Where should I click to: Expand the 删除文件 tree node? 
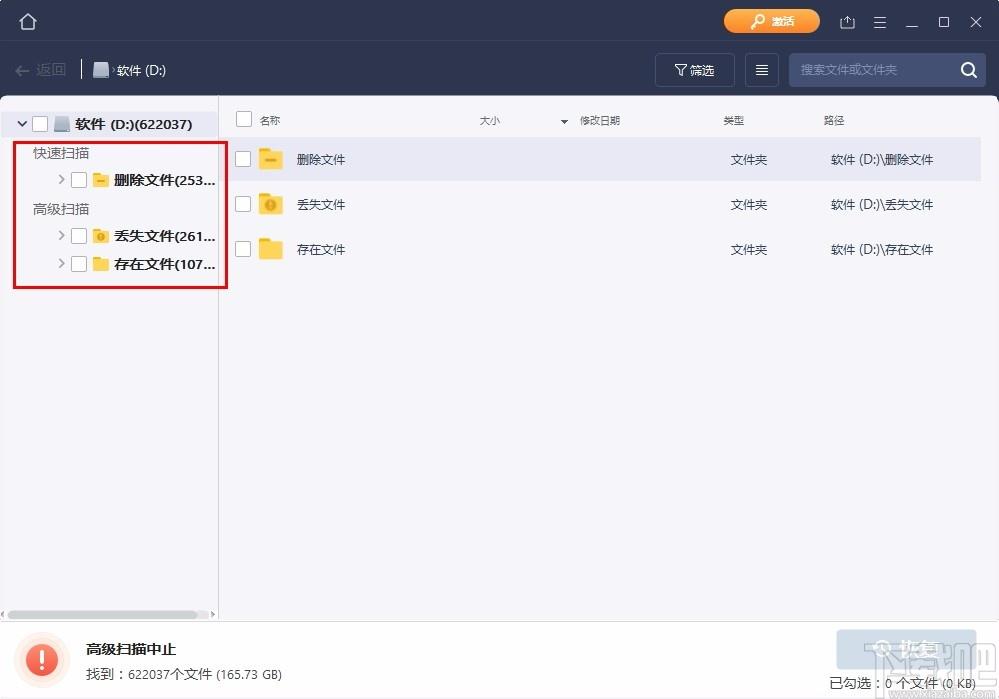[61, 180]
